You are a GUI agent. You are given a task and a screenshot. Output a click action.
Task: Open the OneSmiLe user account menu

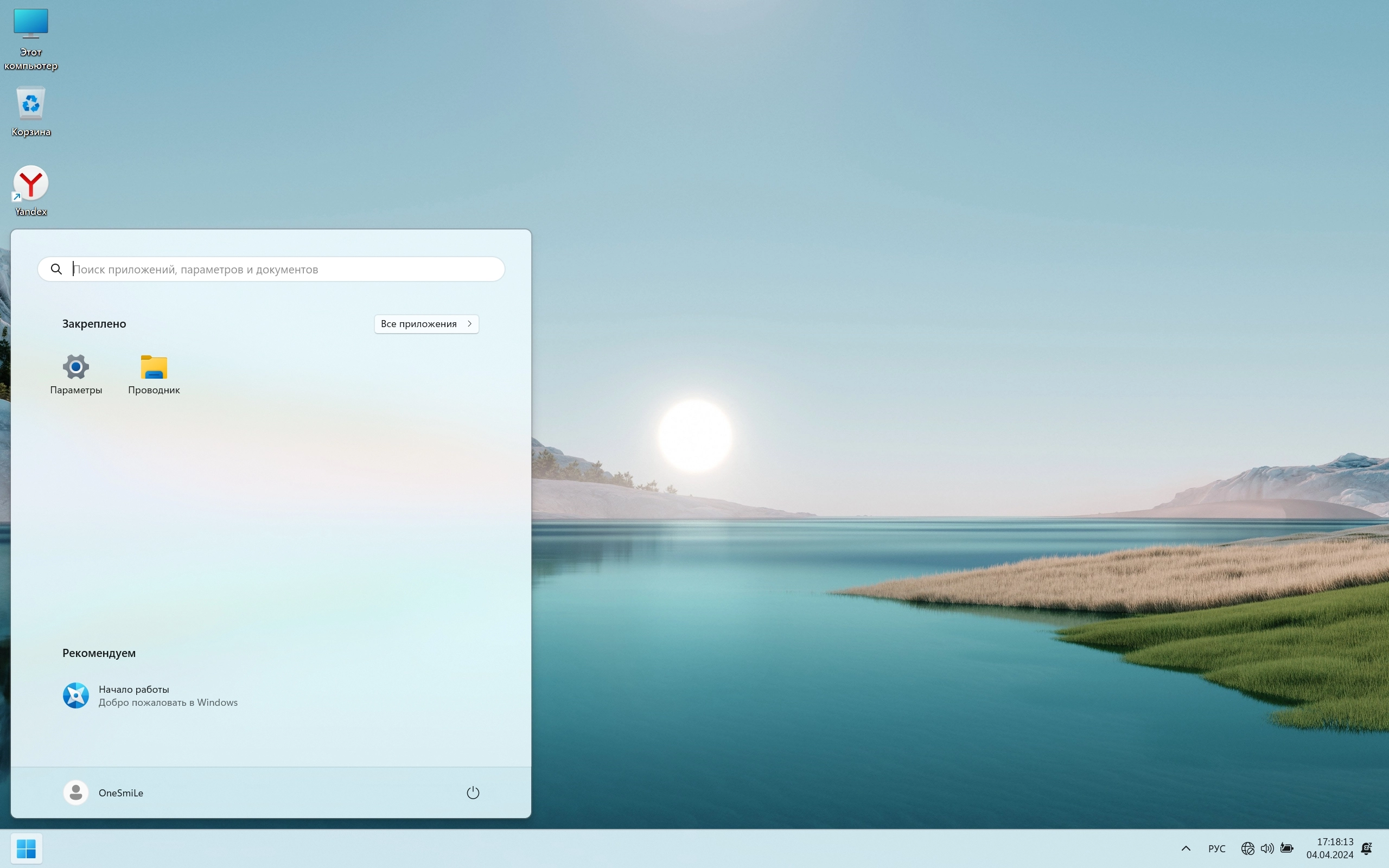pyautogui.click(x=120, y=793)
